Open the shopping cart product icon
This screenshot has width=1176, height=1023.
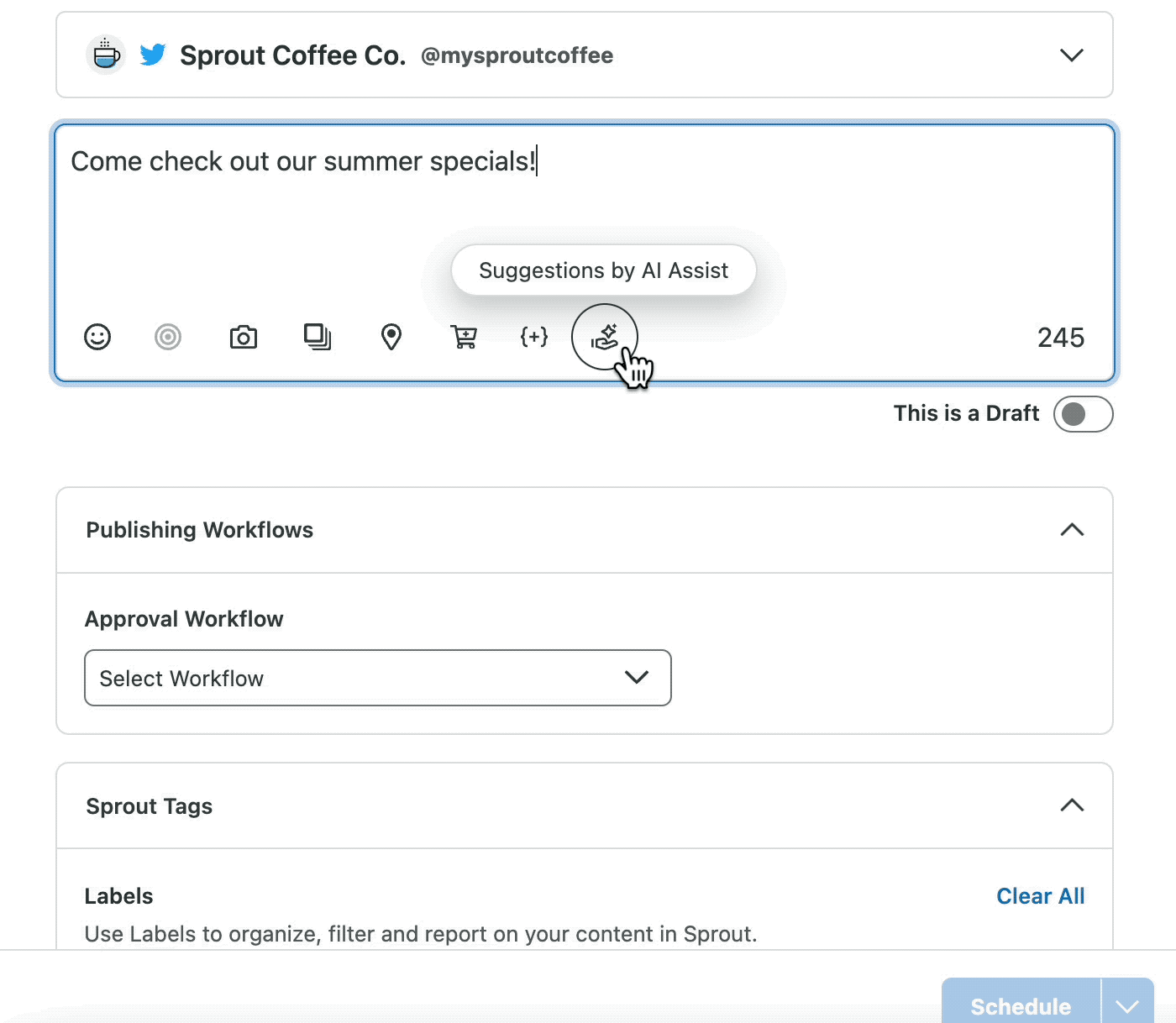(x=464, y=337)
